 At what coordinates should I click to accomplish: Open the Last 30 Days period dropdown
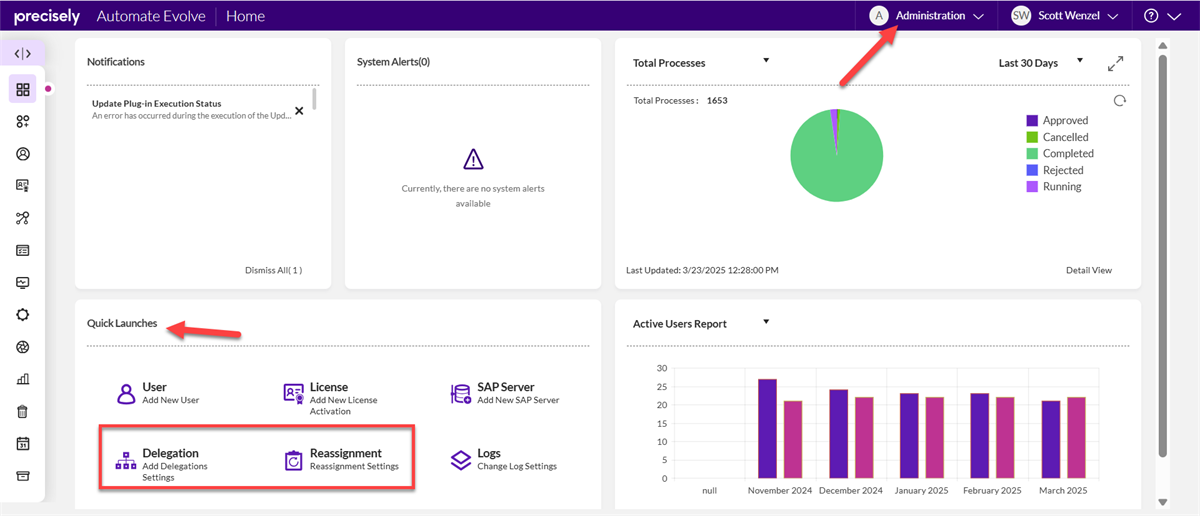(x=1079, y=61)
